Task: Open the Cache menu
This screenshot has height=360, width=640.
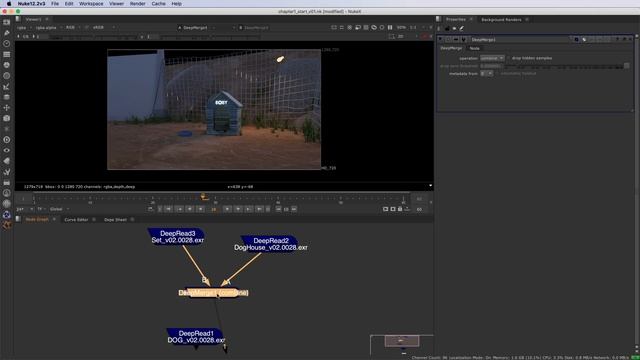Action: tap(158, 4)
